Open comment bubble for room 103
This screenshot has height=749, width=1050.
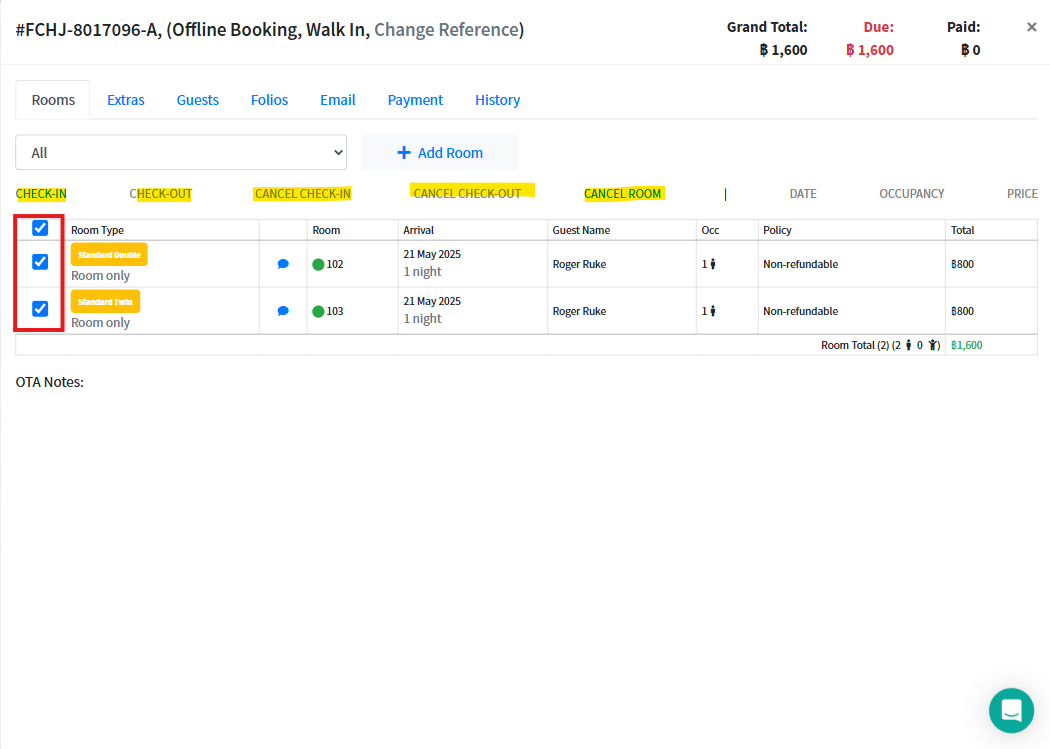(x=283, y=311)
